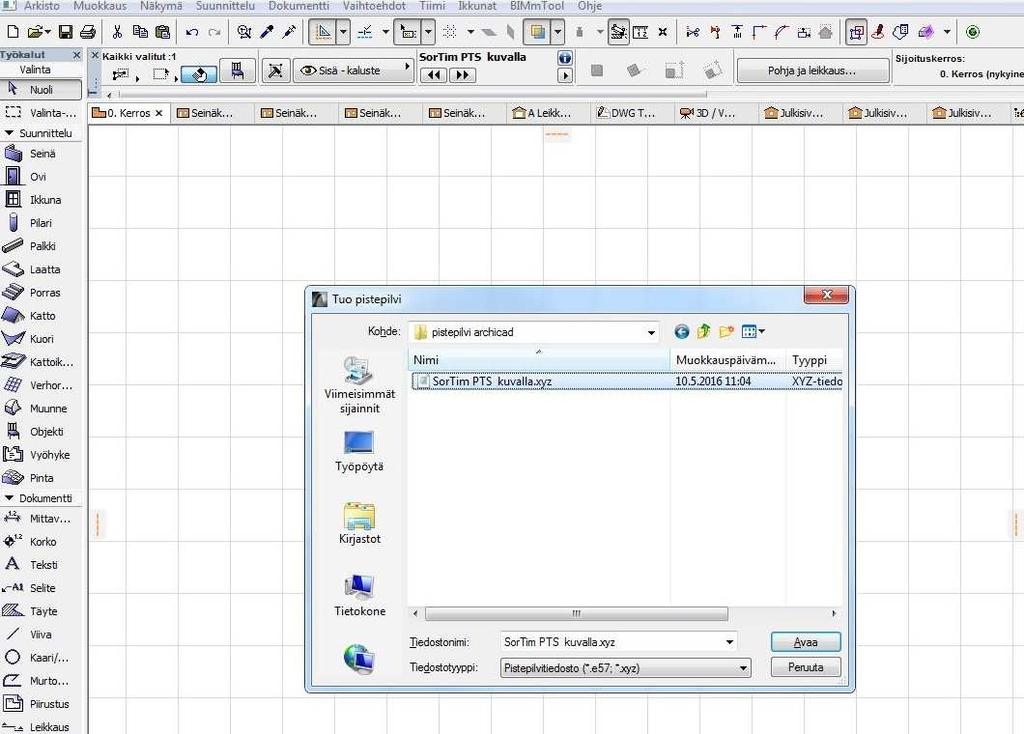
Task: Open the Tiedostotyyppi file type dropdown
Action: (743, 668)
